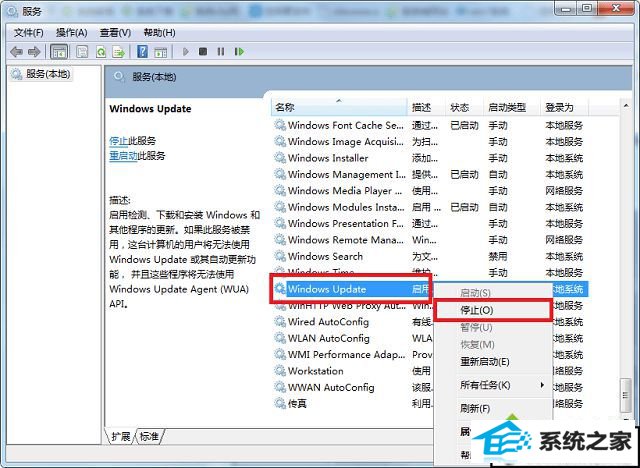640x468 pixels.
Task: Select the 传真 service row
Action: (x=353, y=404)
